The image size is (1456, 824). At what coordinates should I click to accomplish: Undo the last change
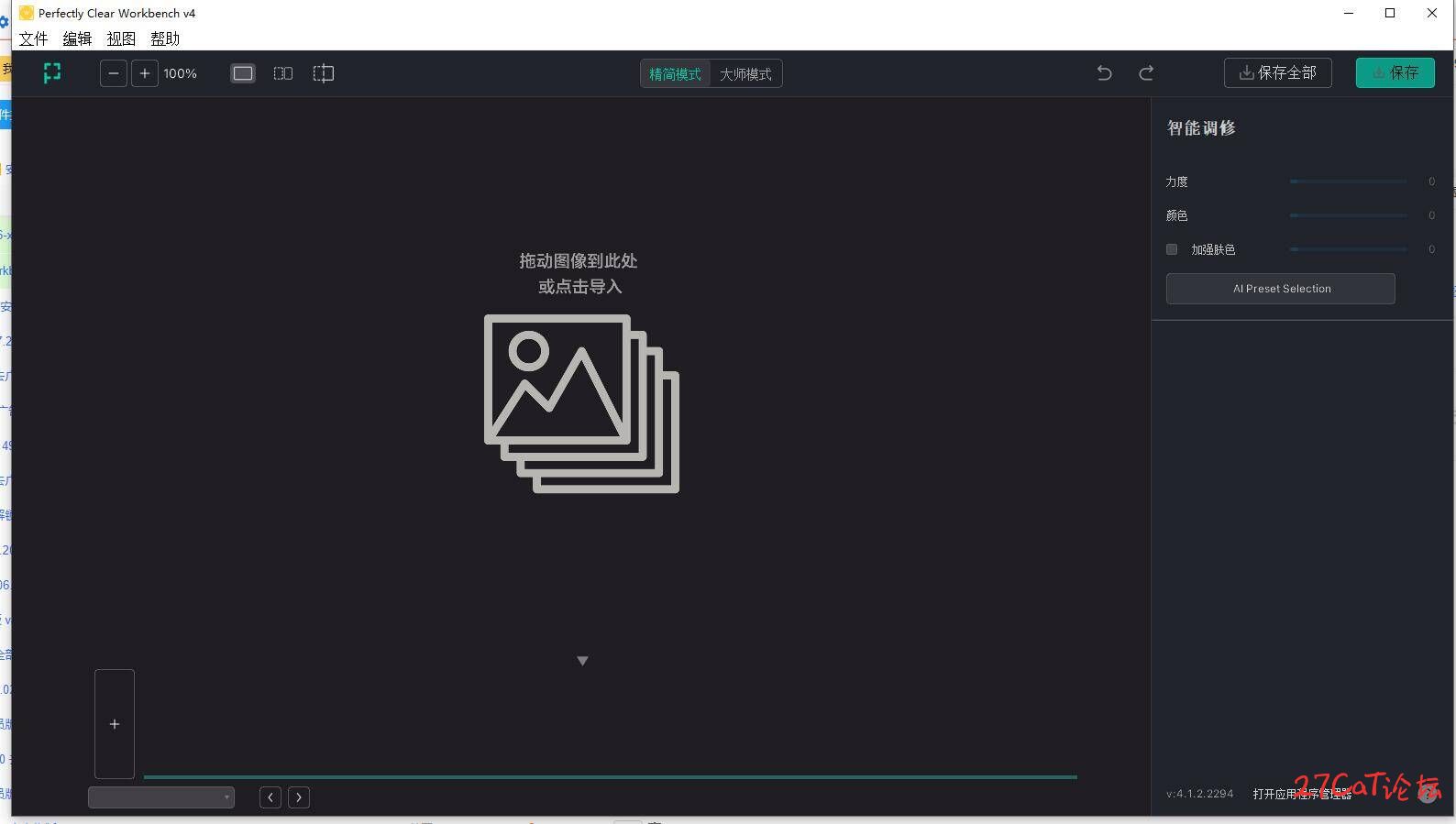(x=1105, y=73)
